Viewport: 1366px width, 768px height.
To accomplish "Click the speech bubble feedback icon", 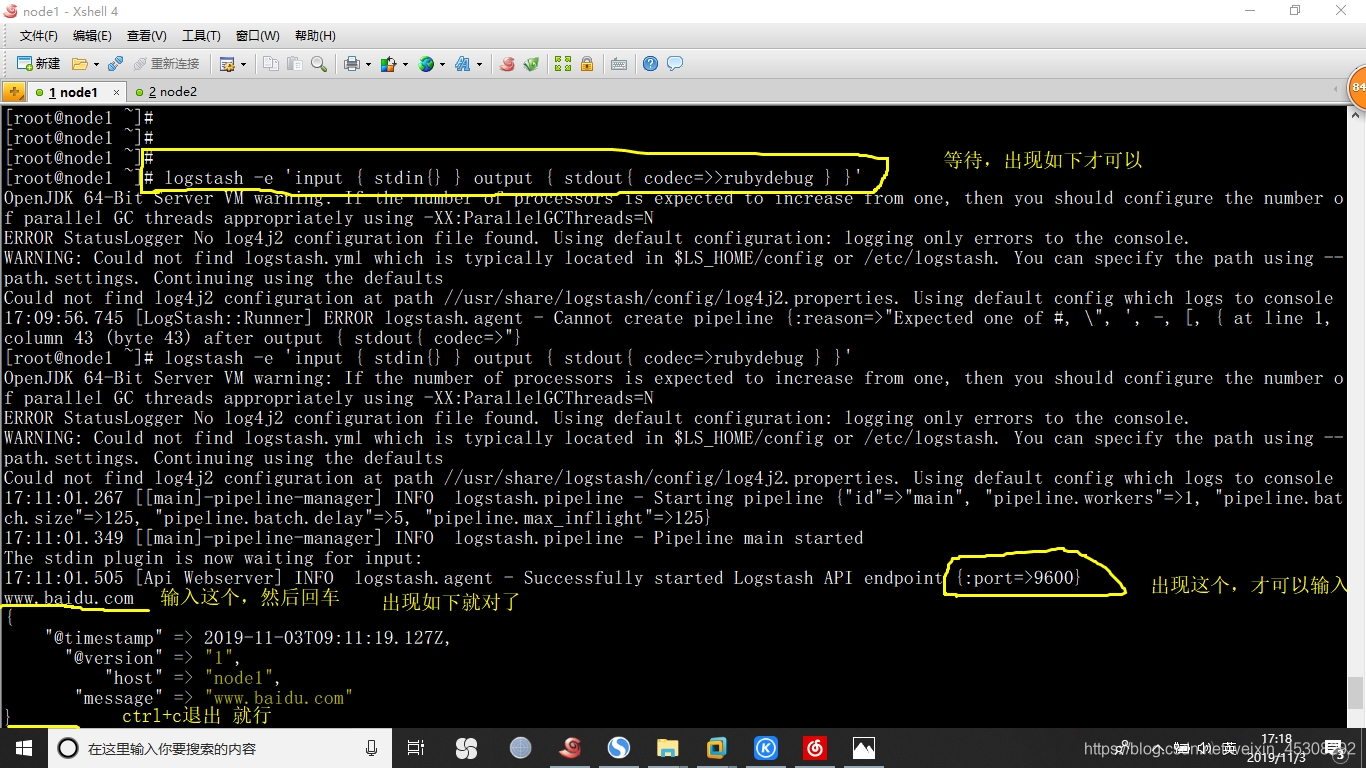I will click(x=675, y=64).
